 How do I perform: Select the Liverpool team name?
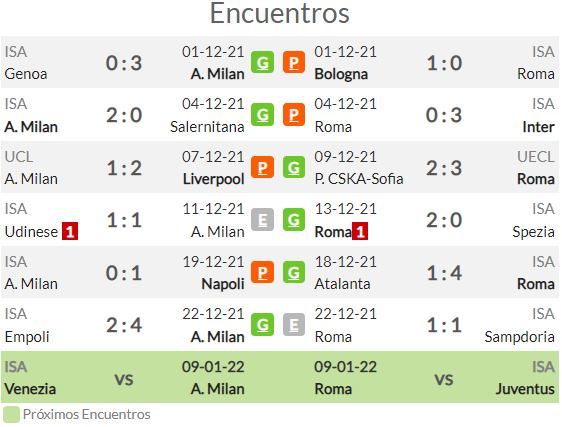214,179
